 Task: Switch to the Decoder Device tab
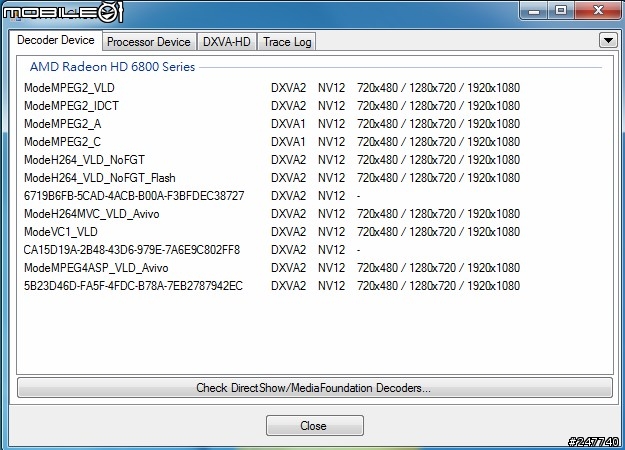tap(56, 40)
